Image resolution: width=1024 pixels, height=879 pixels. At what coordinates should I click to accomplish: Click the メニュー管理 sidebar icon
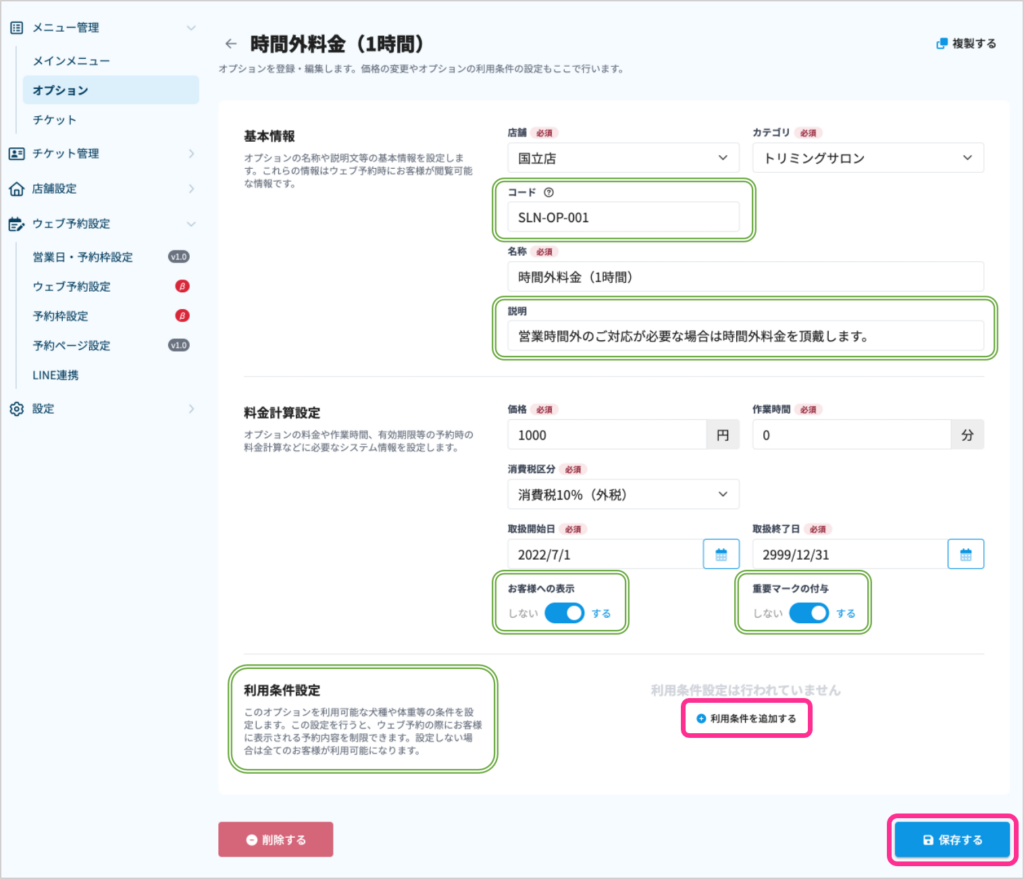click(x=16, y=27)
